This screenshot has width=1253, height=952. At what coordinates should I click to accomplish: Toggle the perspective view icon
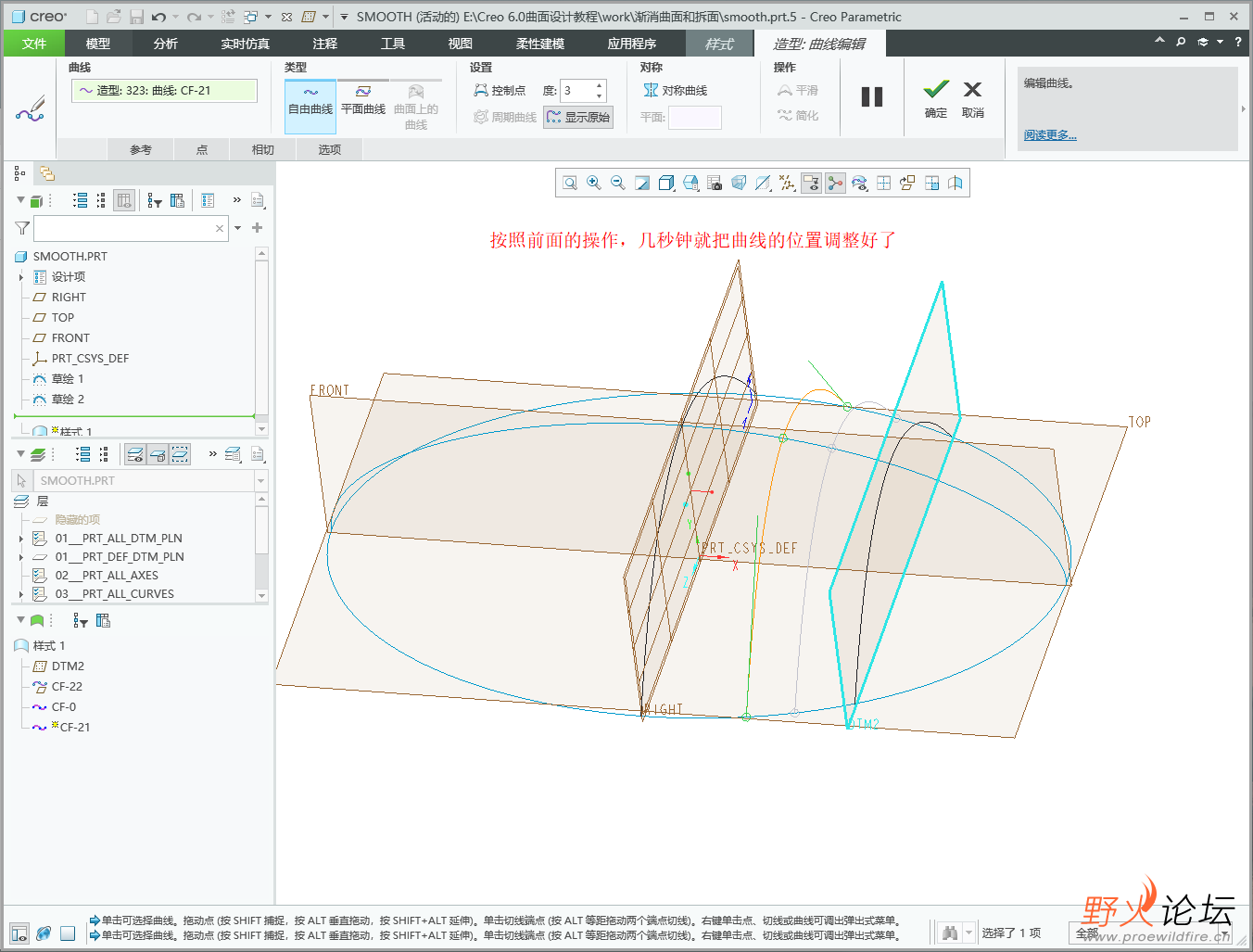pyautogui.click(x=739, y=183)
